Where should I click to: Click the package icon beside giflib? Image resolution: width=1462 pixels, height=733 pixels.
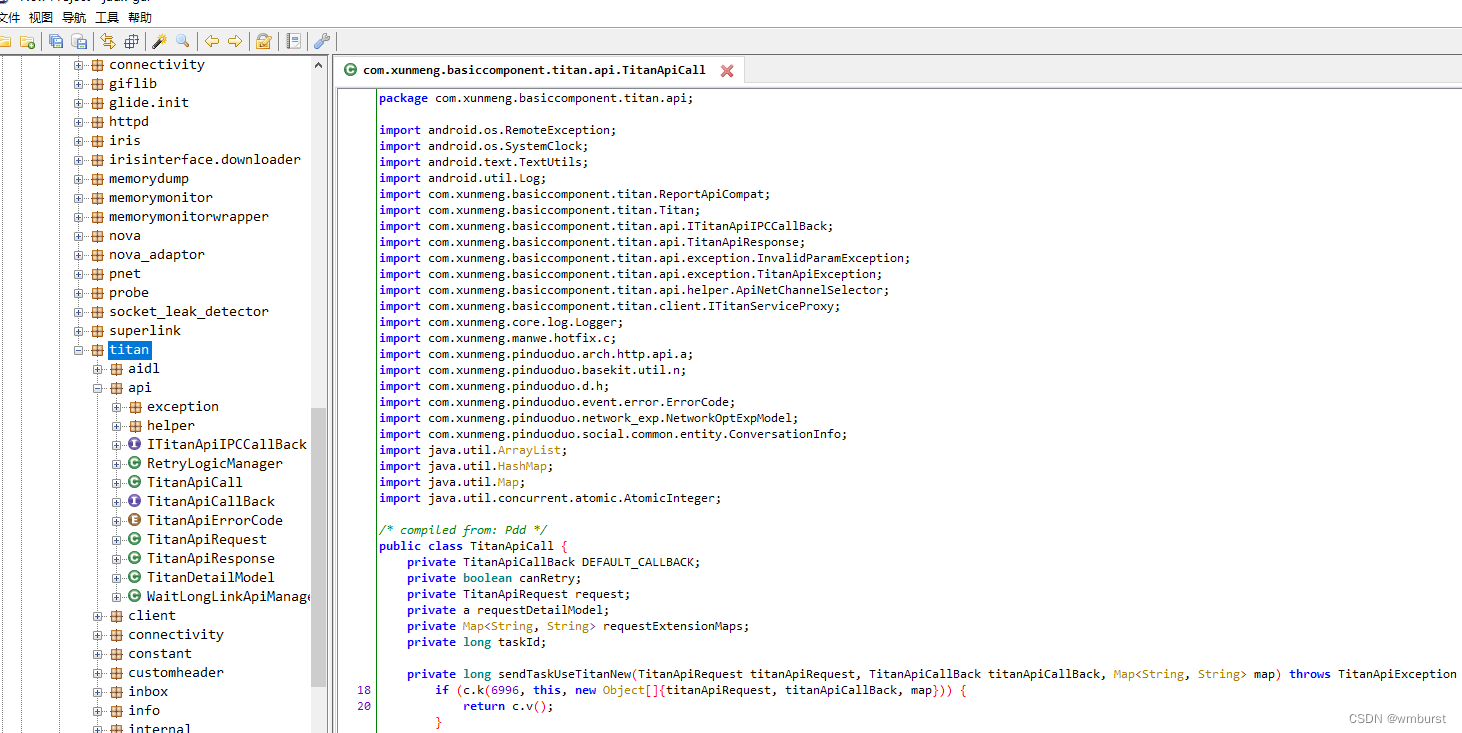click(x=97, y=84)
